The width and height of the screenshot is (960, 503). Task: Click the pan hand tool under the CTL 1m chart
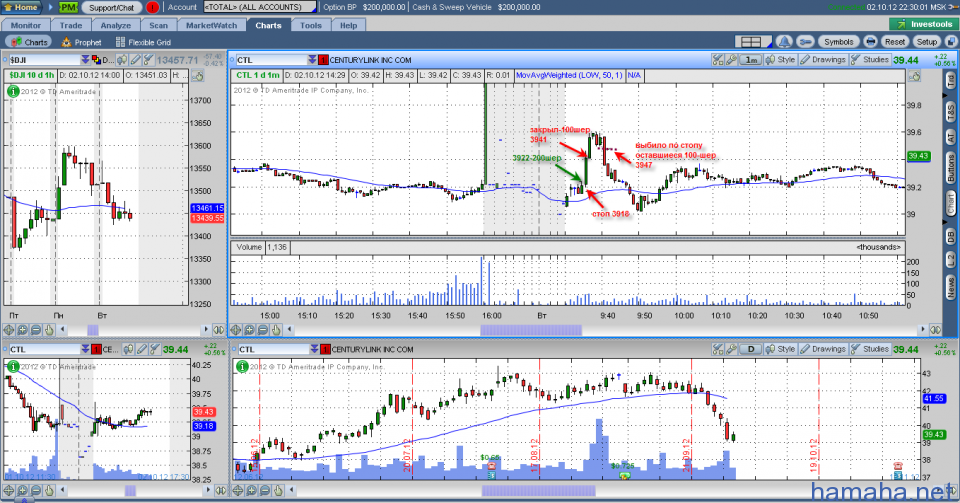click(276, 330)
